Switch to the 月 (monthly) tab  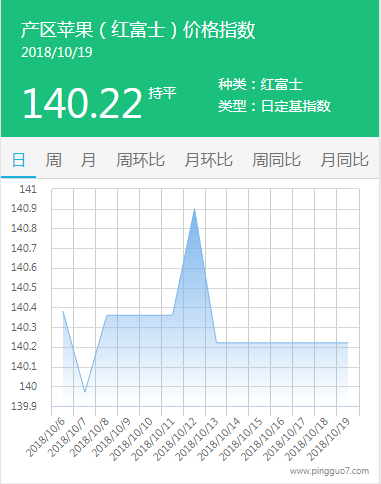[x=88, y=160]
